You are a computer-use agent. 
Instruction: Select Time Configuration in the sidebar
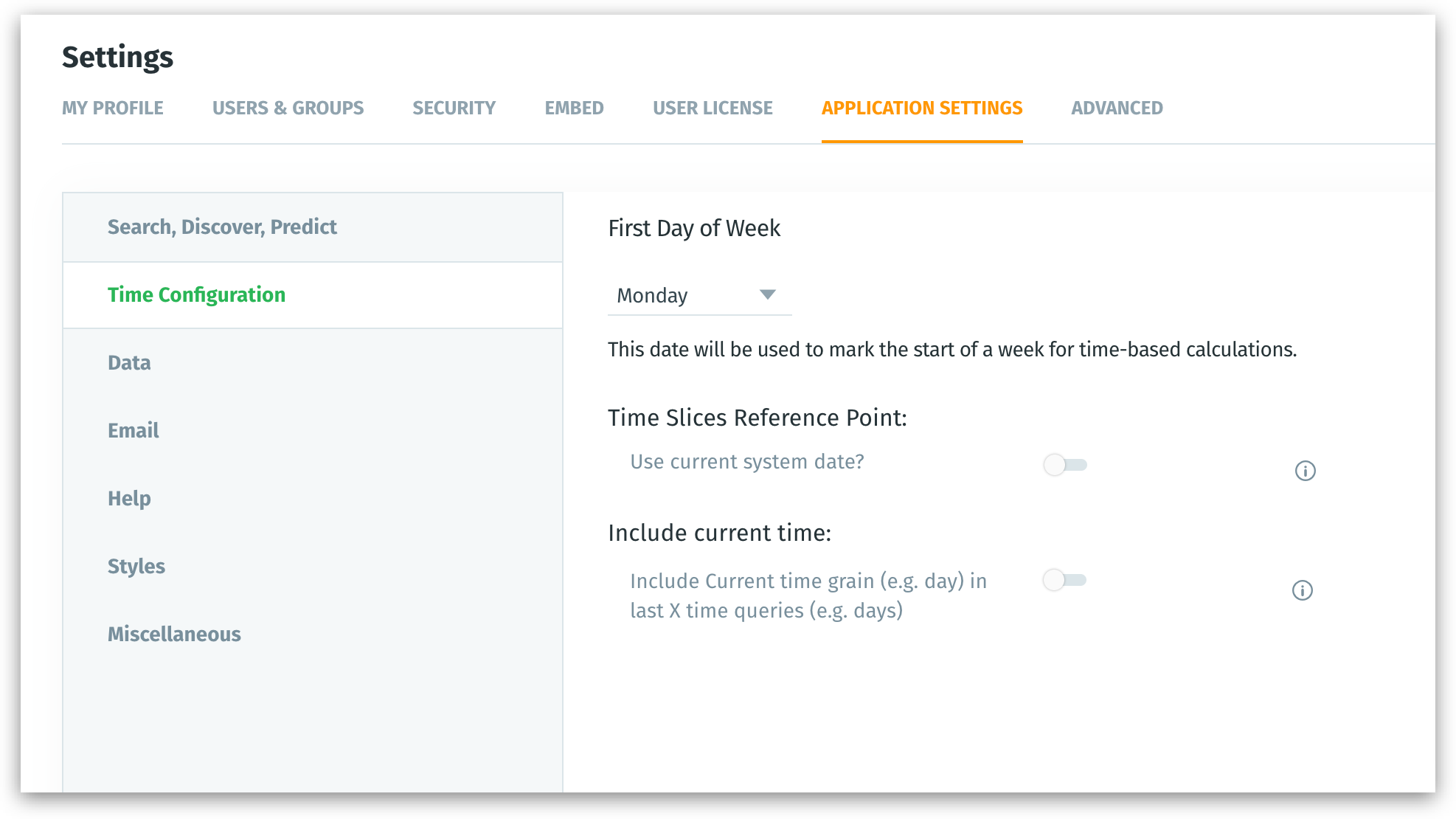point(196,294)
